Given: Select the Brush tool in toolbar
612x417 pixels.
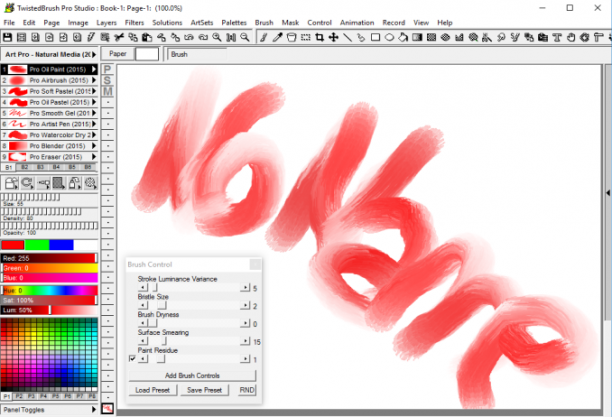Looking at the screenshot, I should pyautogui.click(x=264, y=37).
